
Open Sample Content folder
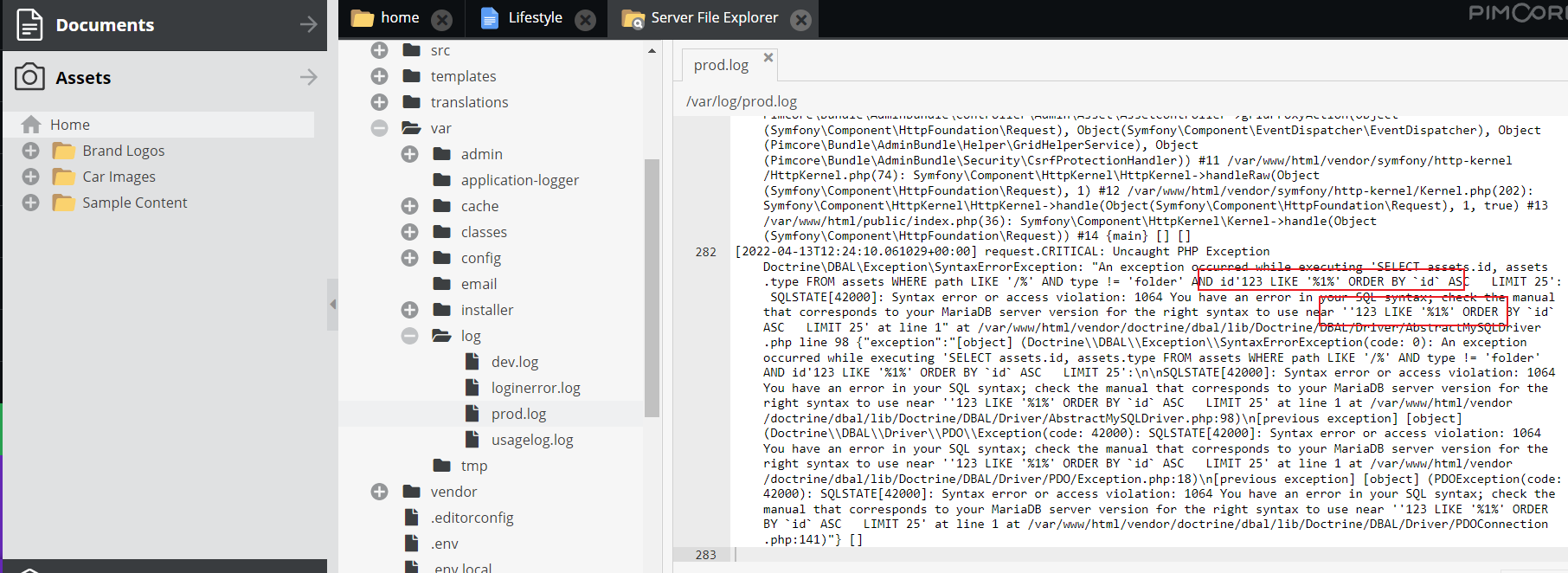(134, 203)
